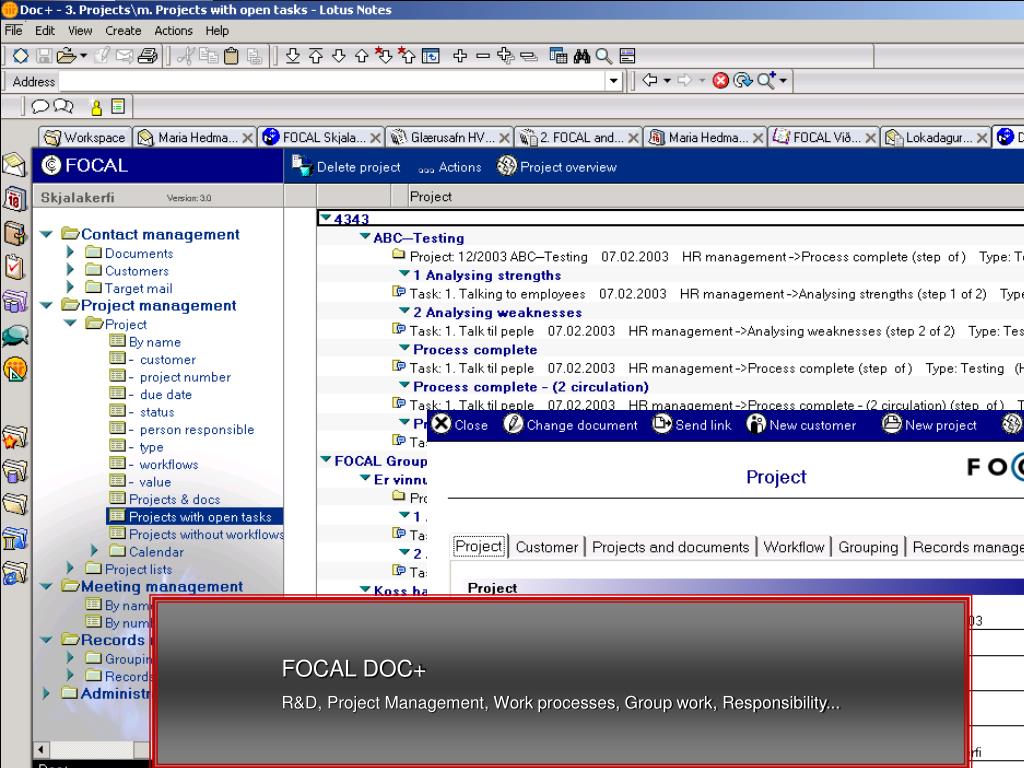
Task: Open the Actions menu in menu bar
Action: (x=173, y=31)
